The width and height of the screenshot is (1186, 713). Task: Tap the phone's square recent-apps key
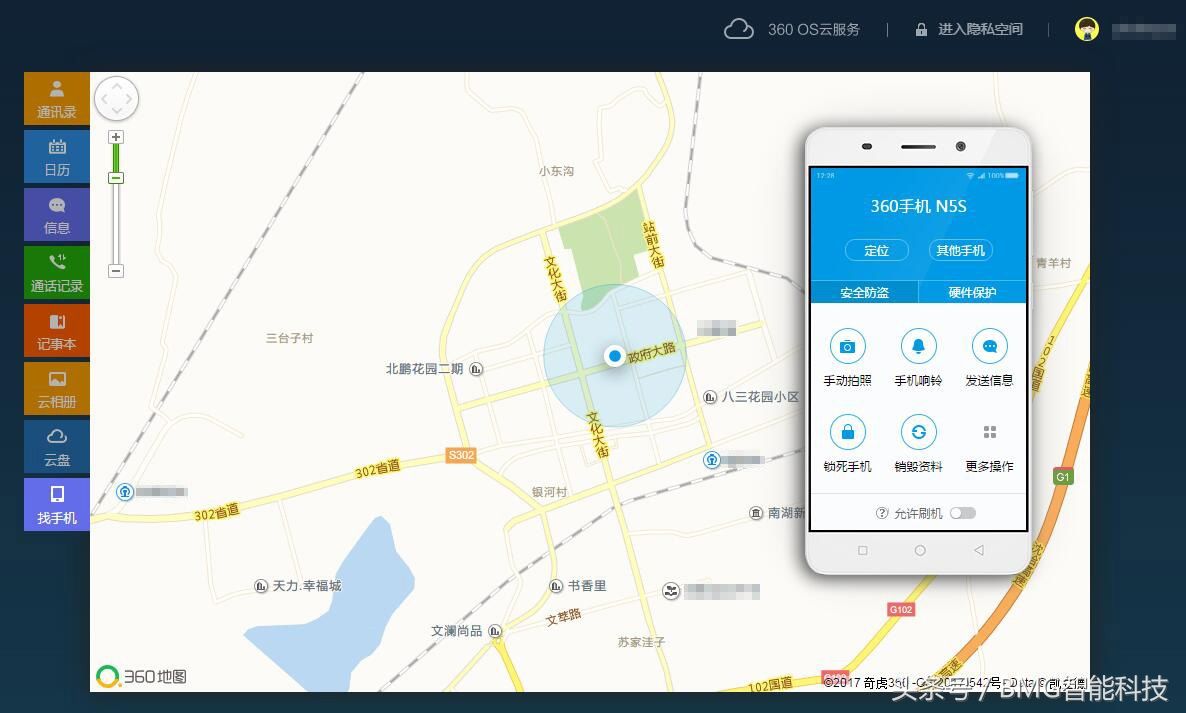(862, 550)
